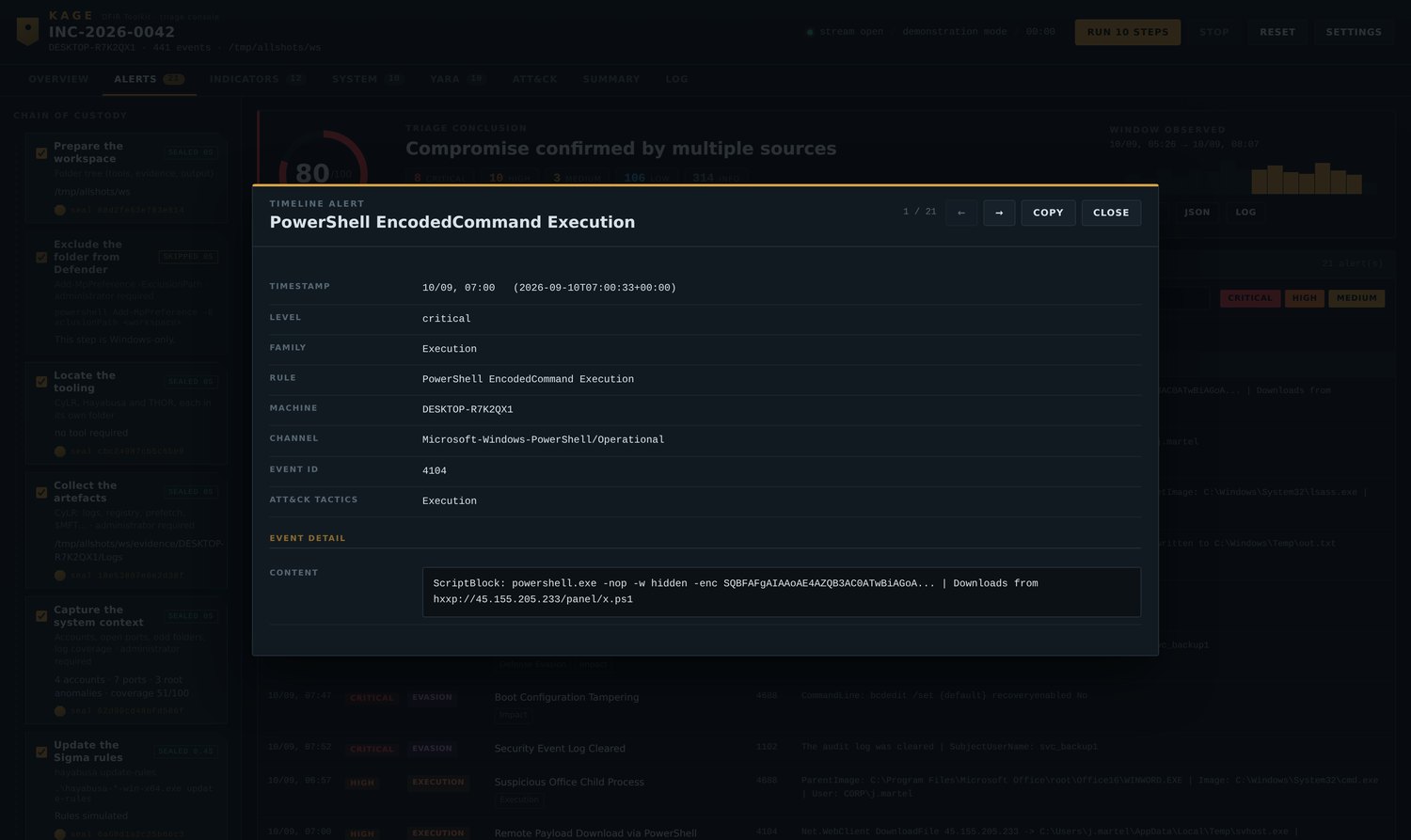1411x840 pixels.
Task: Go to the previous alert with the left arrow
Action: [960, 213]
